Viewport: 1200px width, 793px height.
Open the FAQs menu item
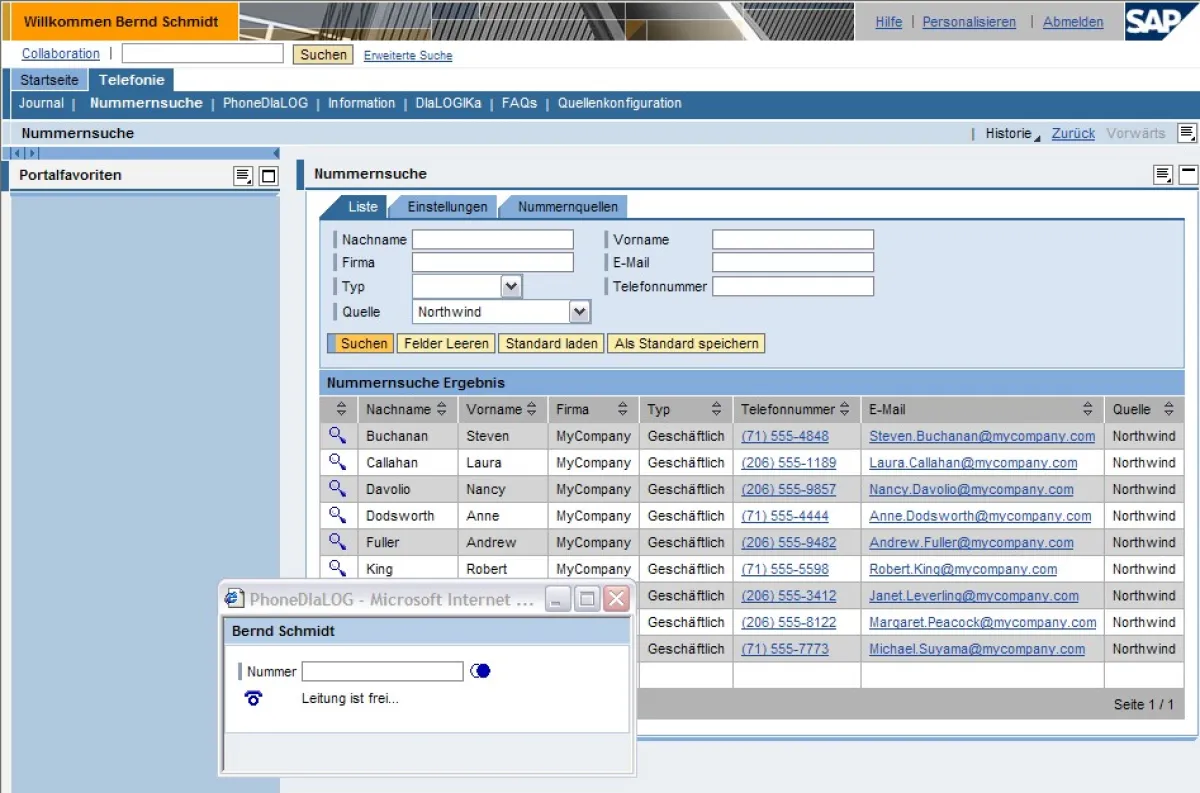coord(519,103)
